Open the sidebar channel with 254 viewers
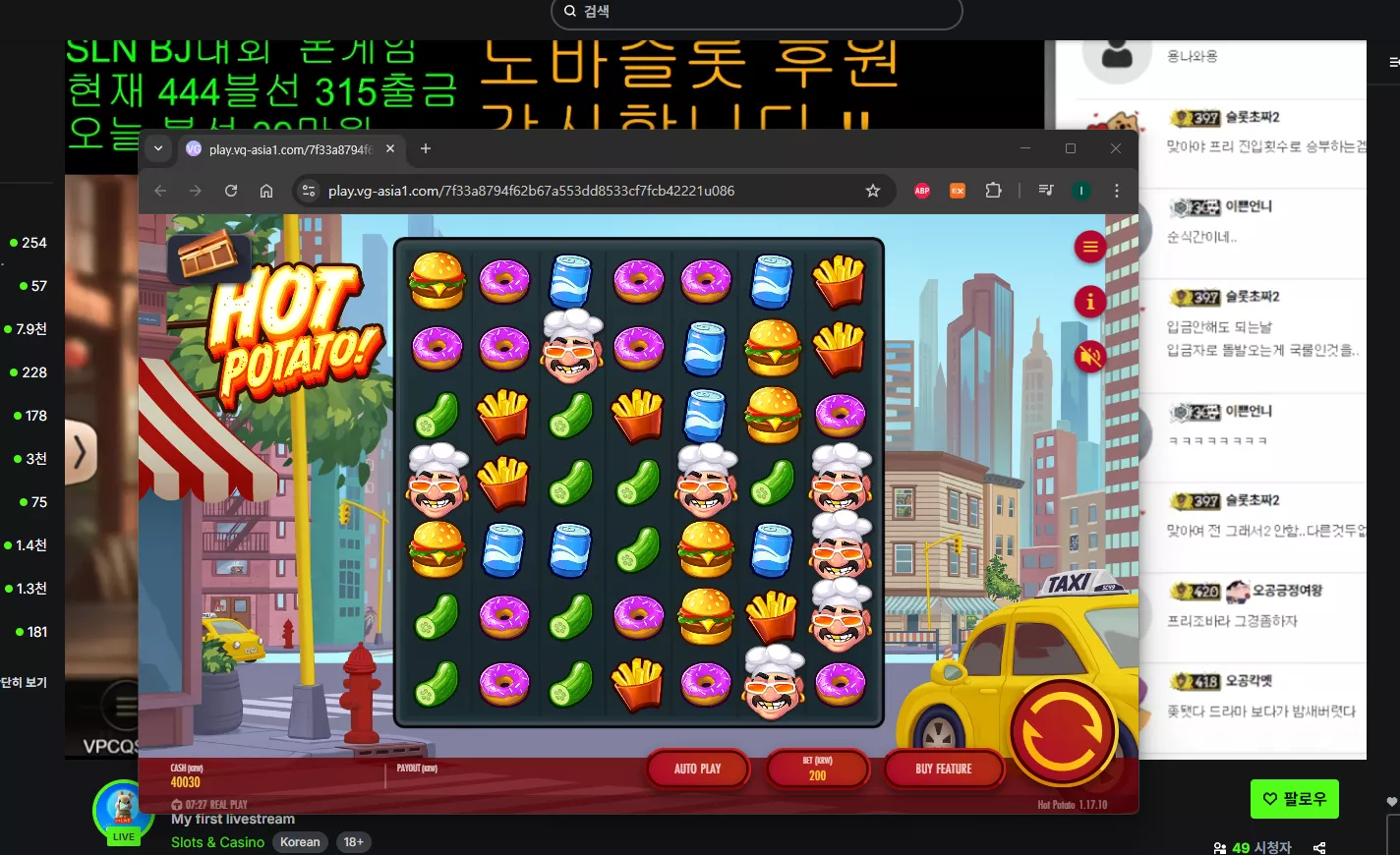Screen dimensions: 1400x855 (x=28, y=243)
